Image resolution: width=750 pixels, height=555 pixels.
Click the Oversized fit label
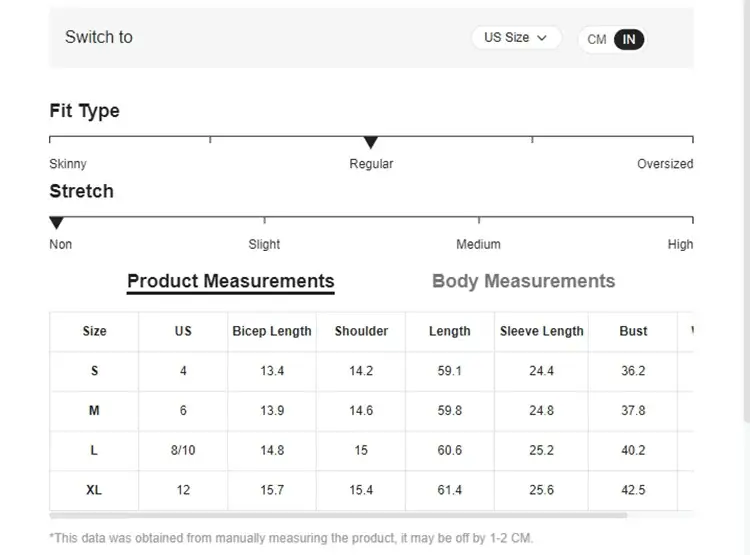(665, 164)
